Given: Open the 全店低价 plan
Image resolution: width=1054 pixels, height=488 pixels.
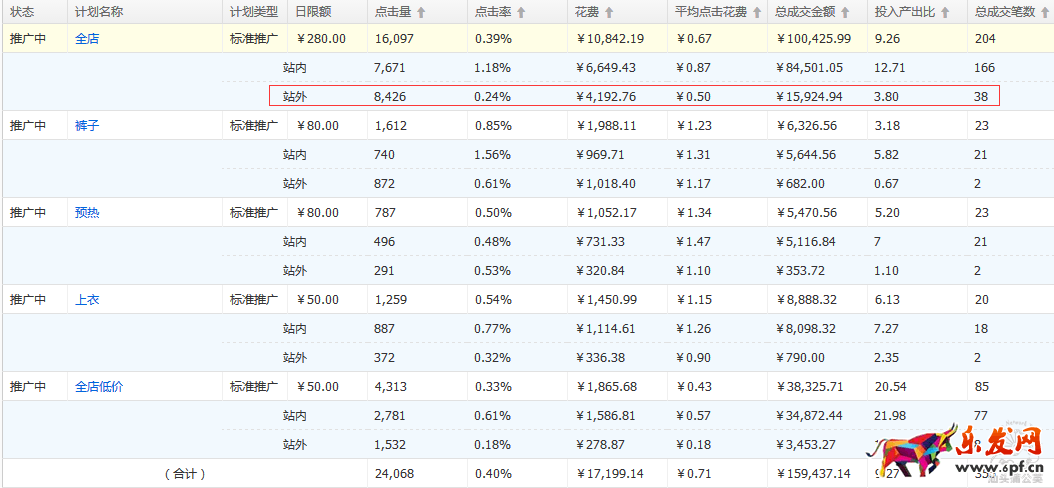Looking at the screenshot, I should click(x=100, y=387).
